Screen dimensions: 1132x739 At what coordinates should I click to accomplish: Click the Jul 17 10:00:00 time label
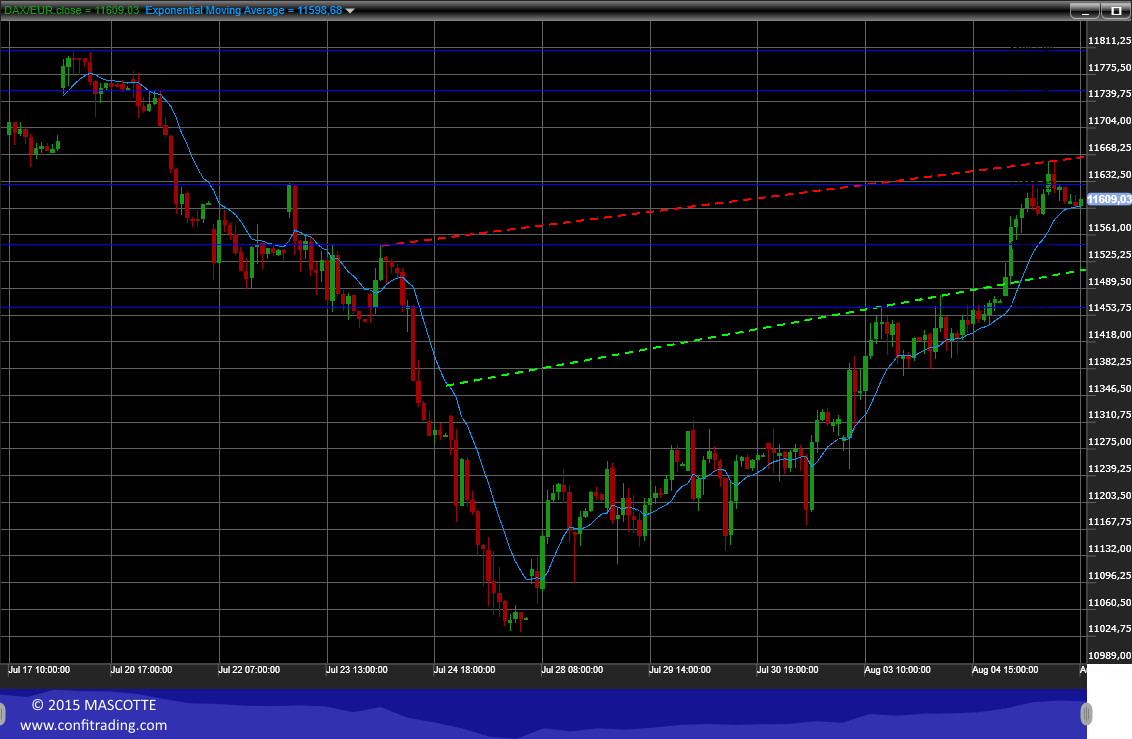point(38,670)
